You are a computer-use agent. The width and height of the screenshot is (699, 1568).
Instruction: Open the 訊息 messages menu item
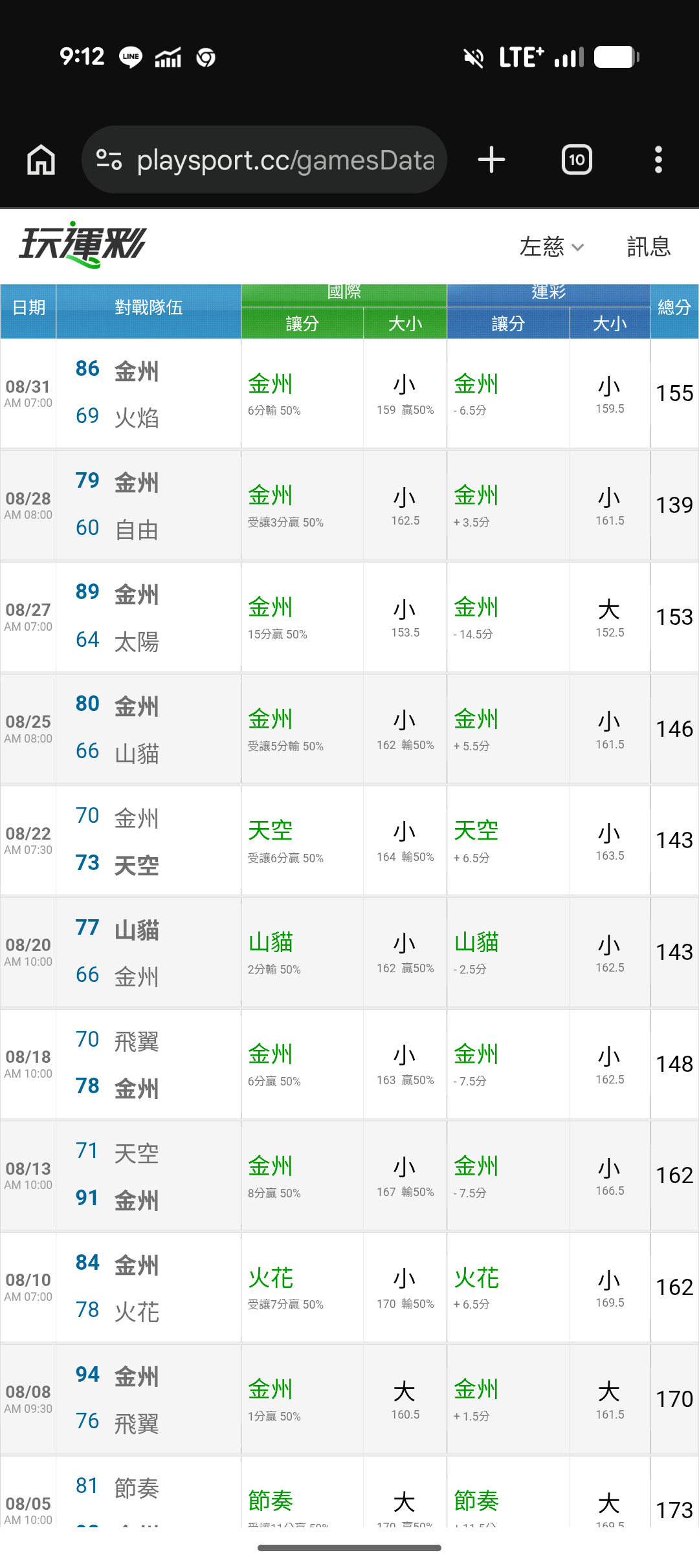pos(649,246)
